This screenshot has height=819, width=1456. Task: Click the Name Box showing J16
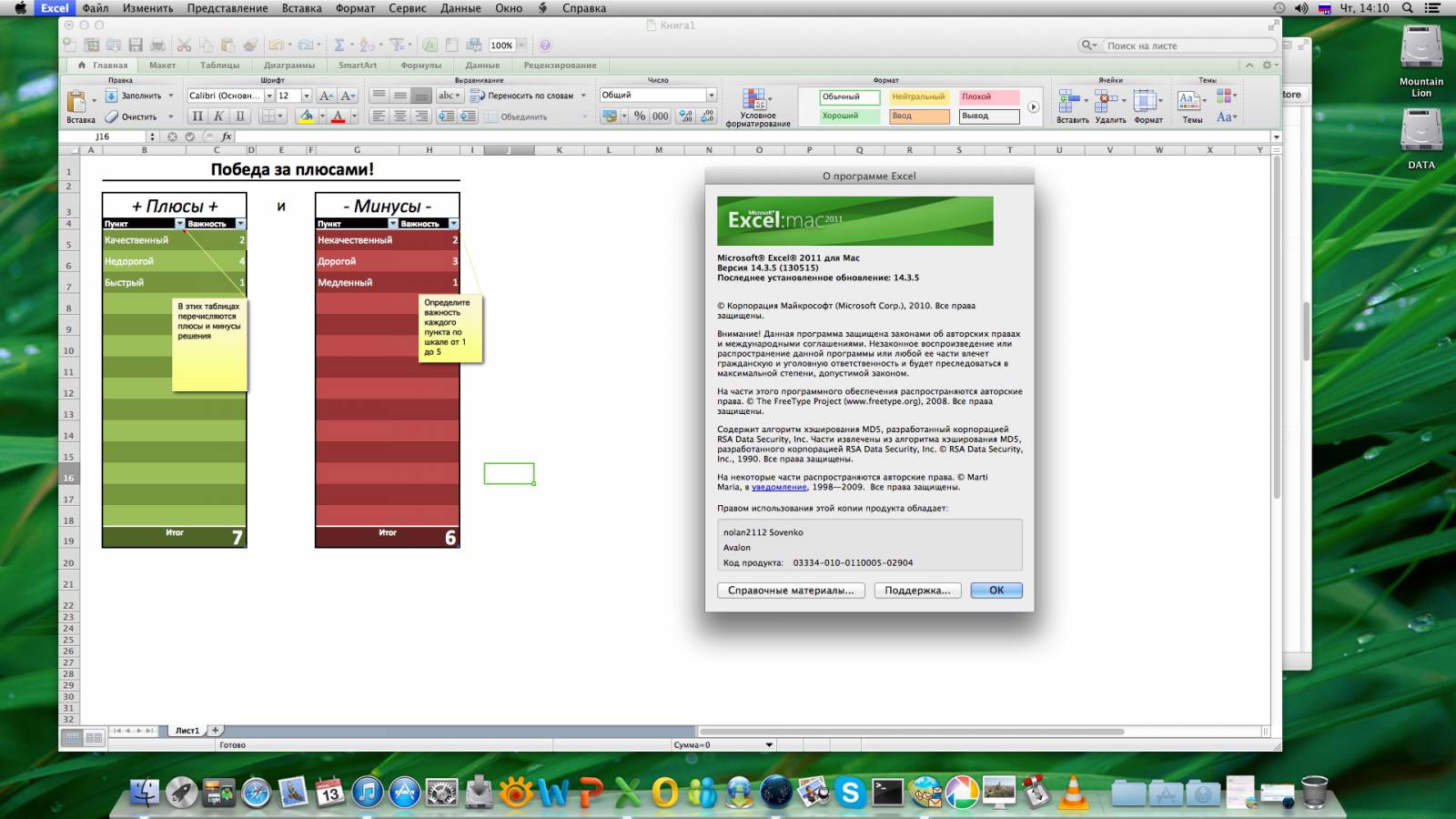(102, 136)
